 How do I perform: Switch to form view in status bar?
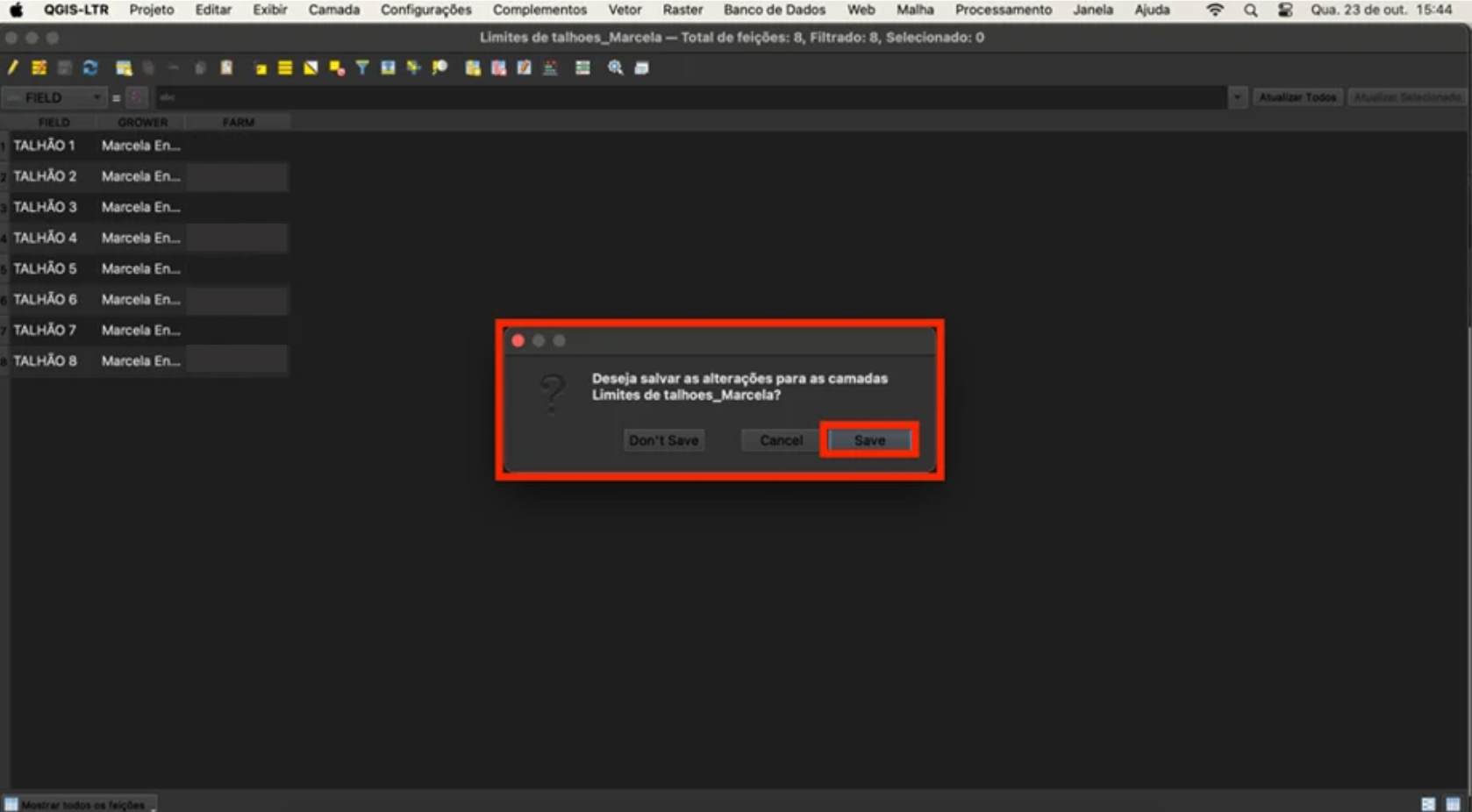click(1428, 804)
